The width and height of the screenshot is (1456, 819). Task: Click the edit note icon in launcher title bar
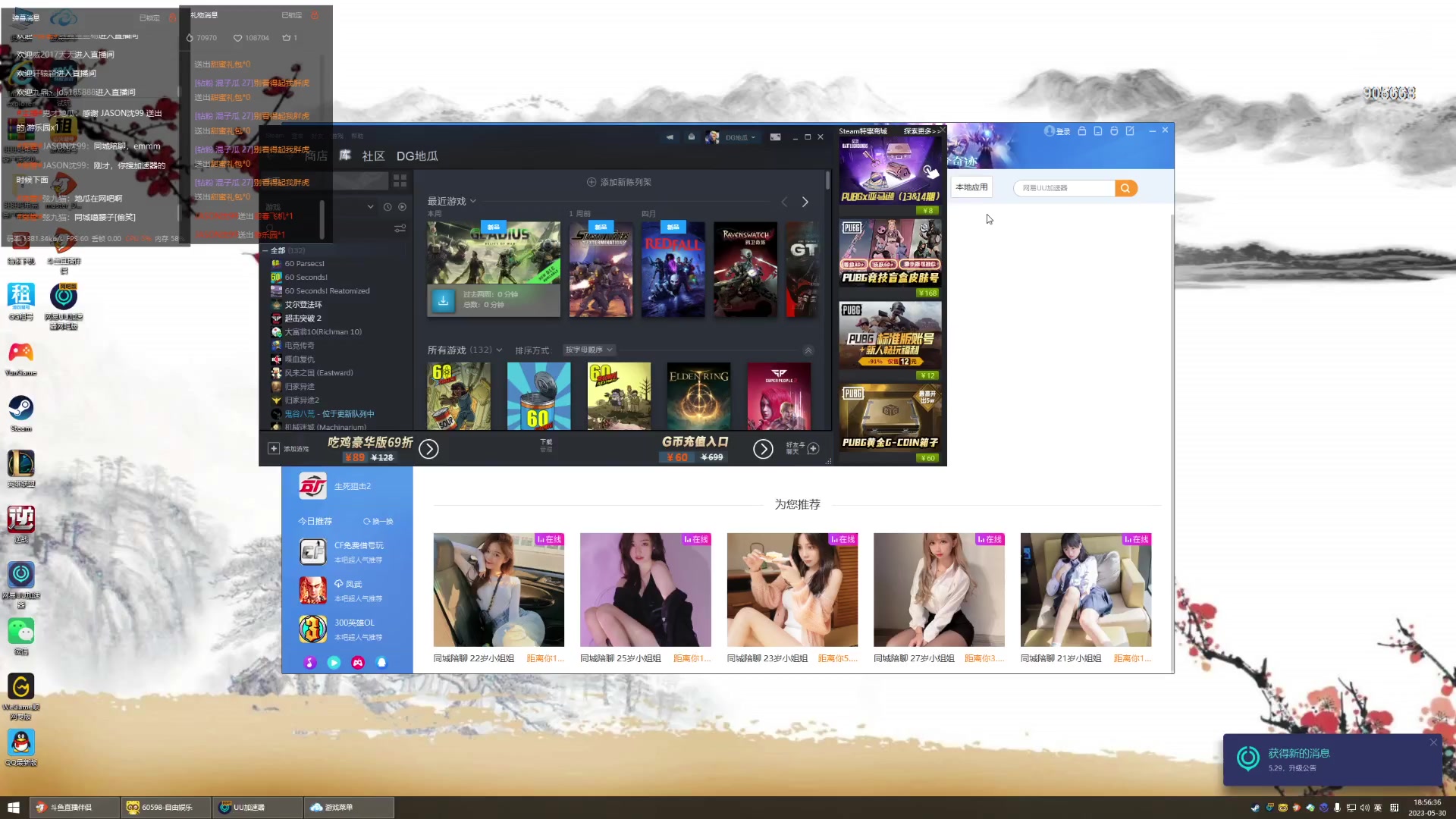pos(1130,131)
